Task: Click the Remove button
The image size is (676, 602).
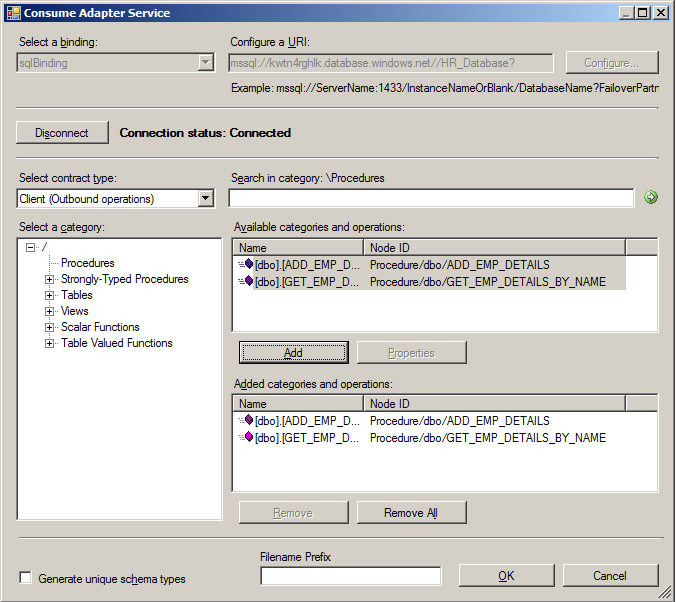Action: [x=294, y=513]
